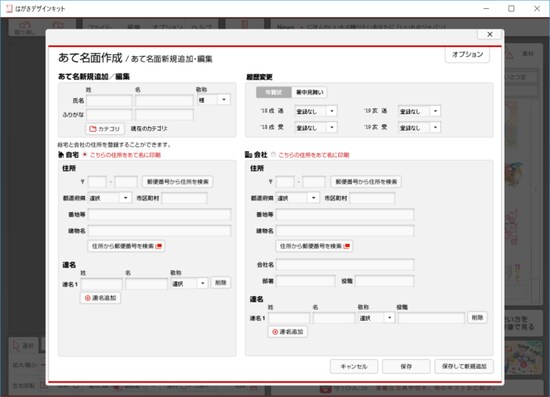
Task: Click the 削除 button for 自宅 連名1
Action: point(221,283)
